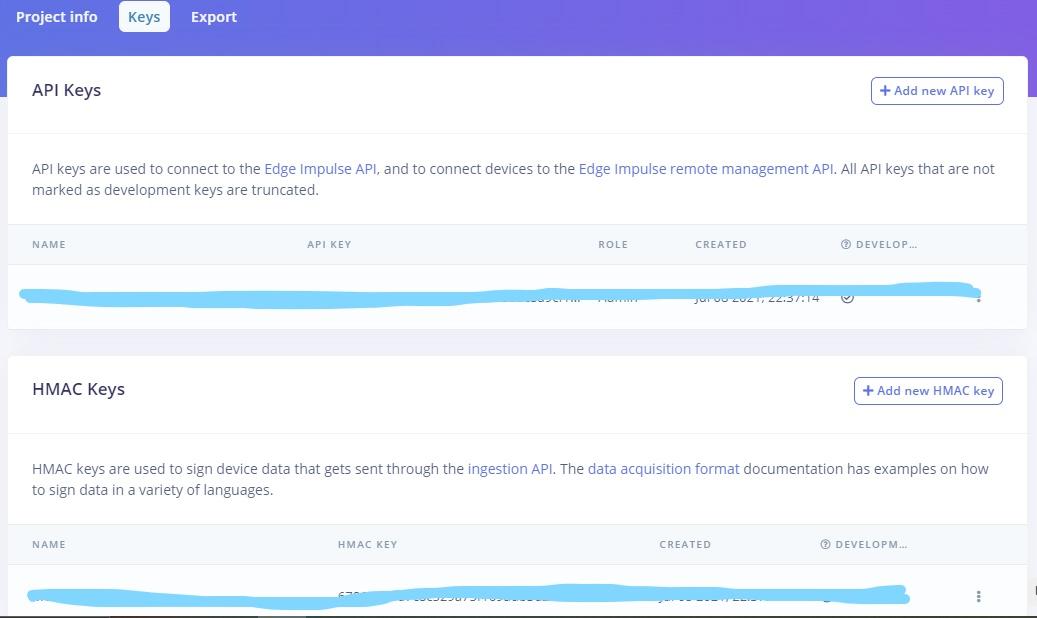Click the API KEY column header
The image size is (1037, 618).
pyautogui.click(x=329, y=245)
